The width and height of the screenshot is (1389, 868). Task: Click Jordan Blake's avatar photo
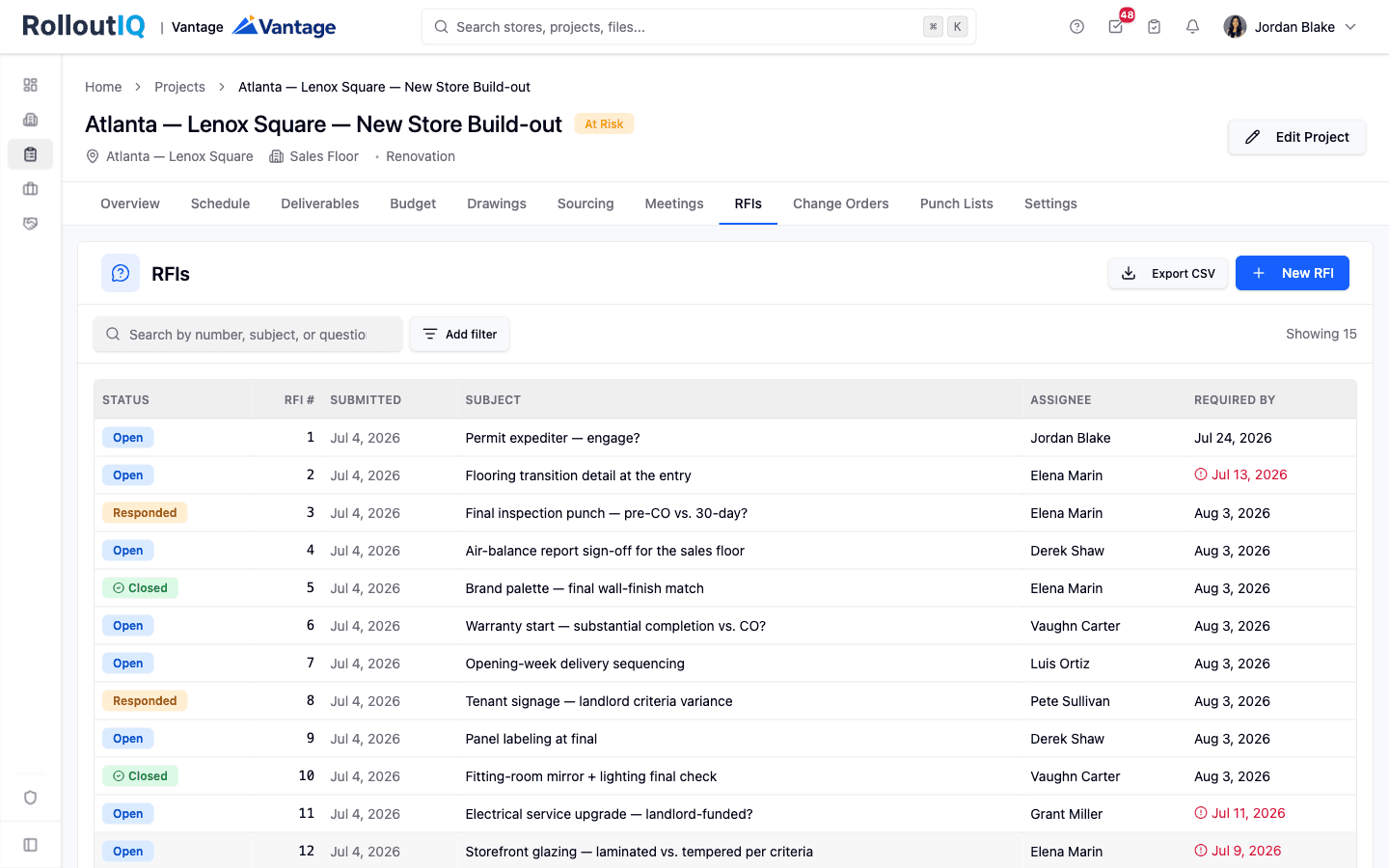pos(1235,27)
